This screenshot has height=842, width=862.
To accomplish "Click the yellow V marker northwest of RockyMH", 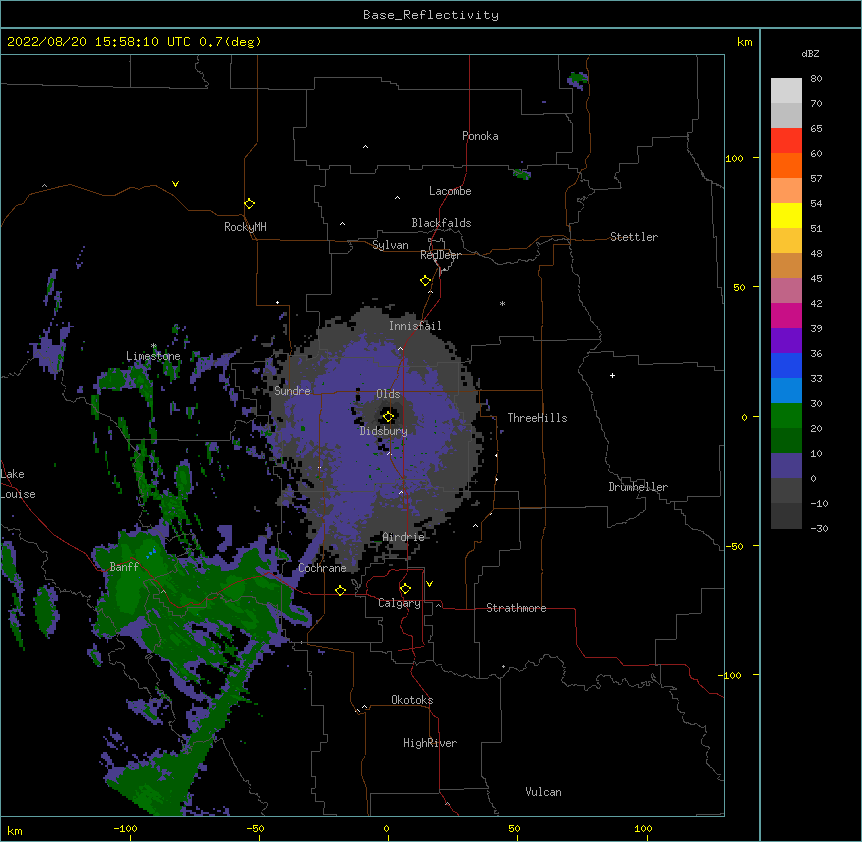I will 175,184.
